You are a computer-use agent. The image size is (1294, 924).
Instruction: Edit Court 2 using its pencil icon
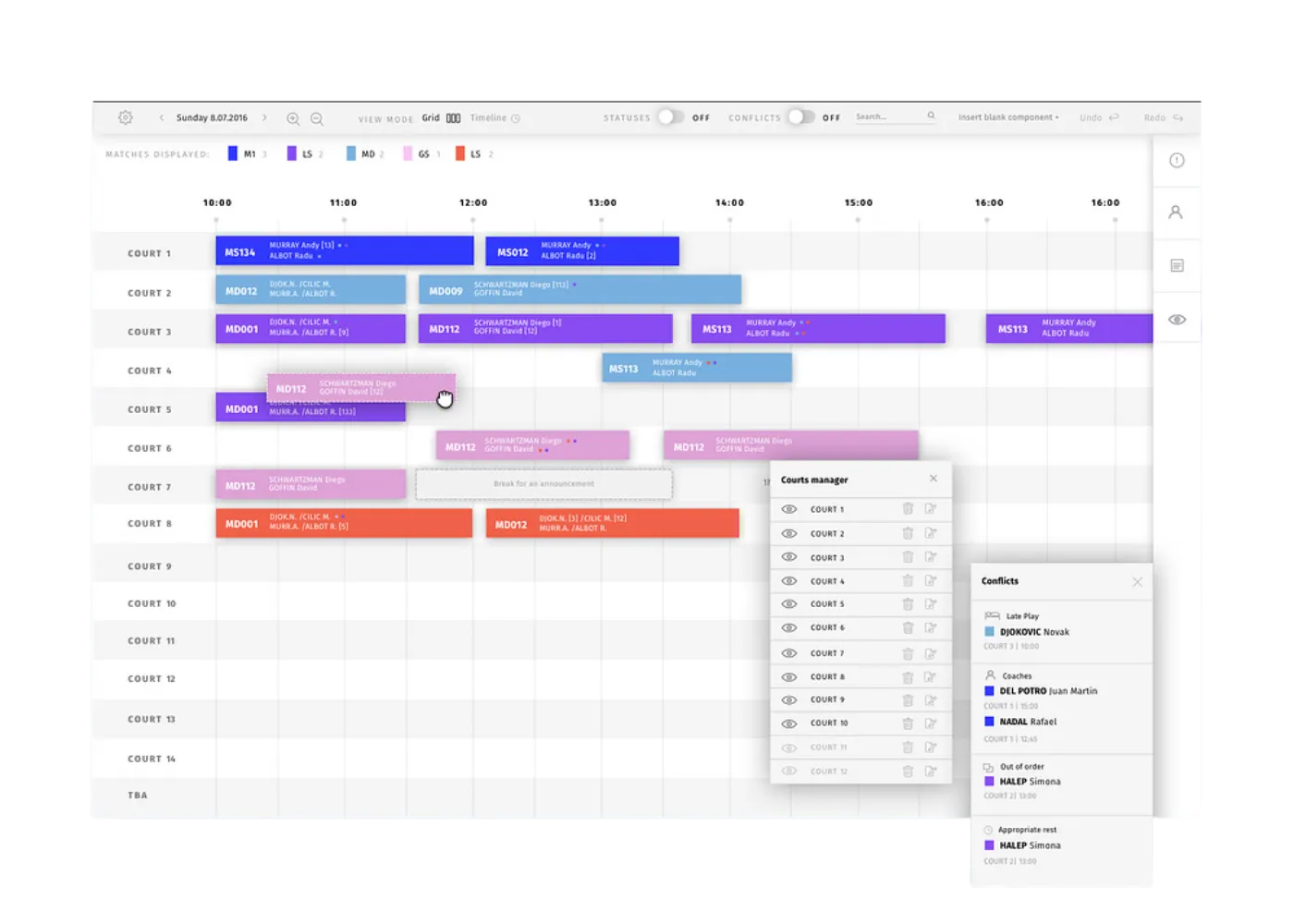pos(932,533)
